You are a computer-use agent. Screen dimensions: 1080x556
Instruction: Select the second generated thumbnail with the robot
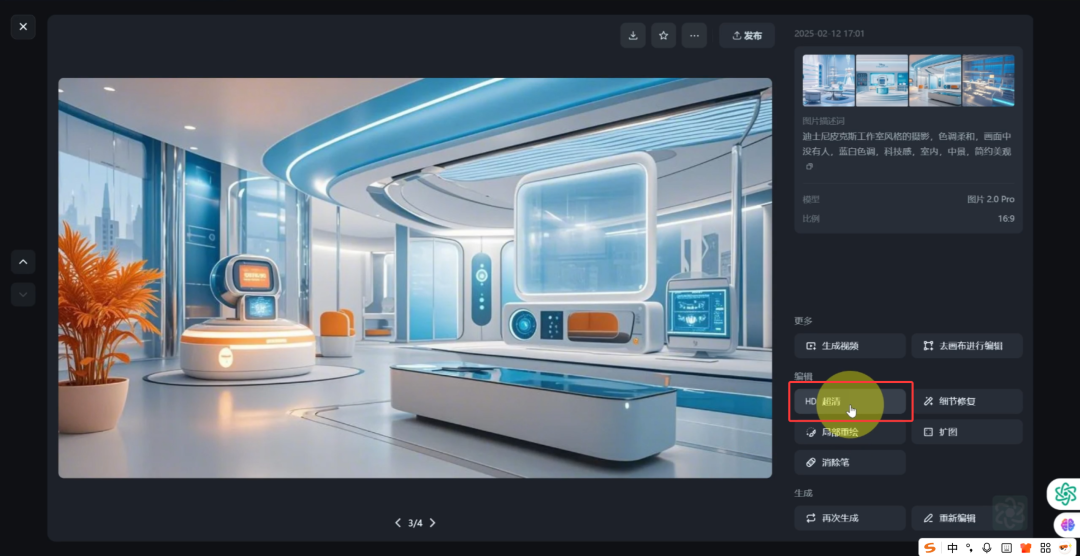[882, 81]
